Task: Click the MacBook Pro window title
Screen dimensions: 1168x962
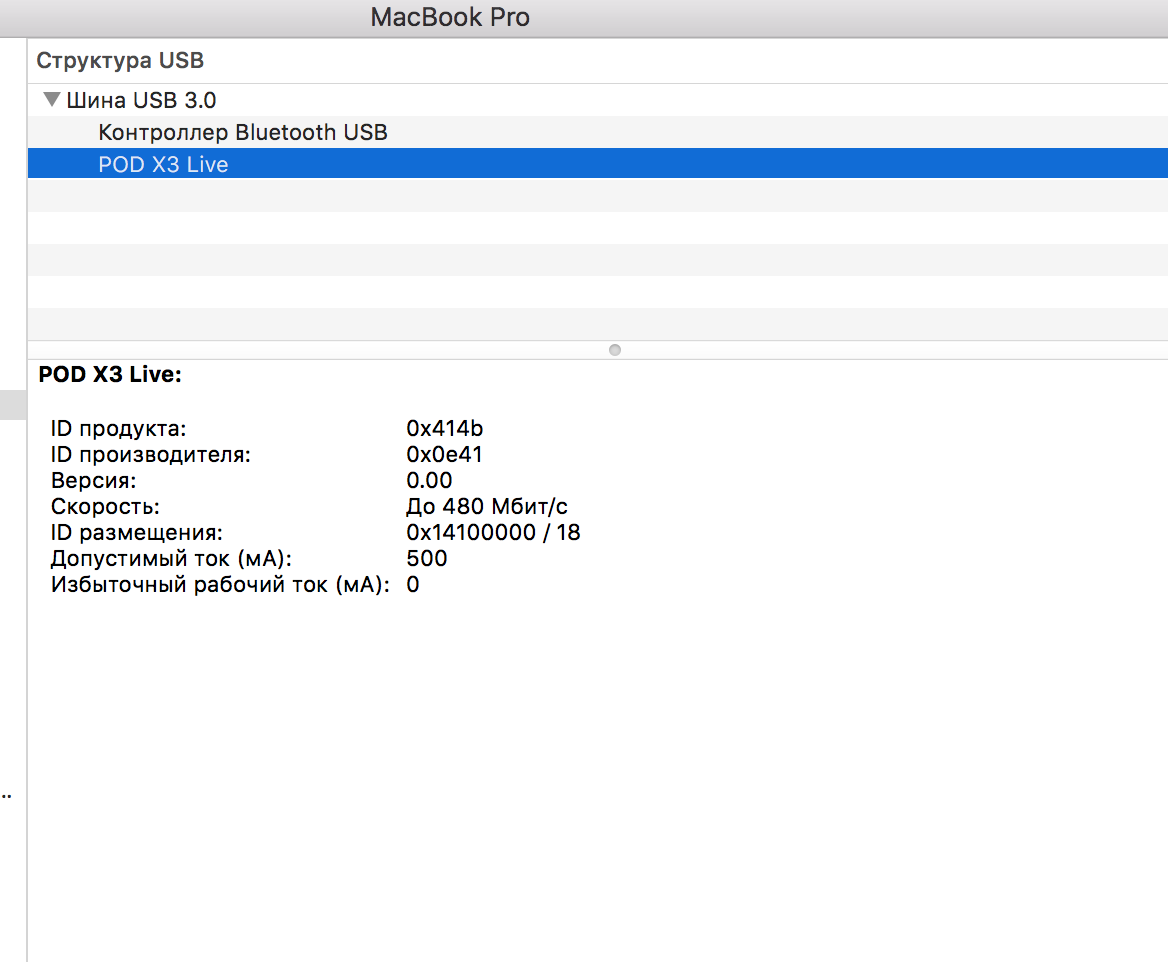Action: click(450, 17)
